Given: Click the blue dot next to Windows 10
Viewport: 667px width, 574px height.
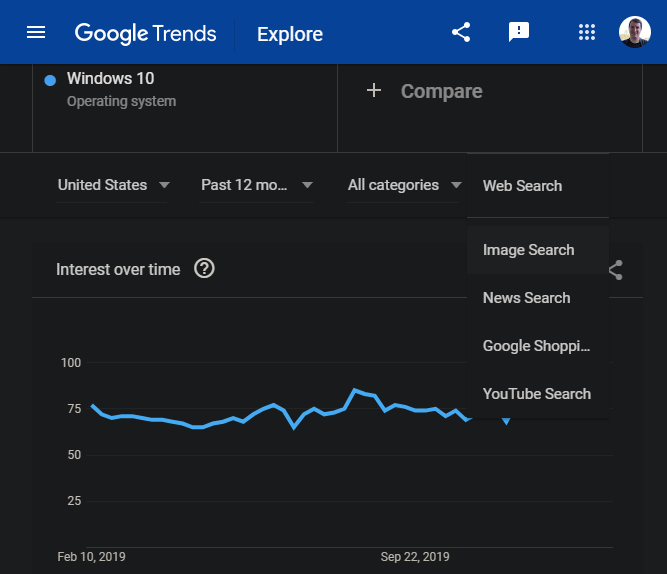Looking at the screenshot, I should [50, 80].
